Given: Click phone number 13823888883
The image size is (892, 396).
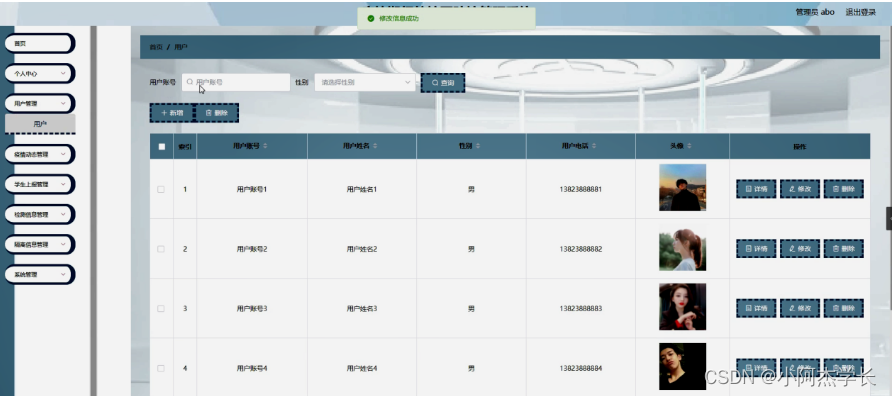Looking at the screenshot, I should (x=581, y=309).
